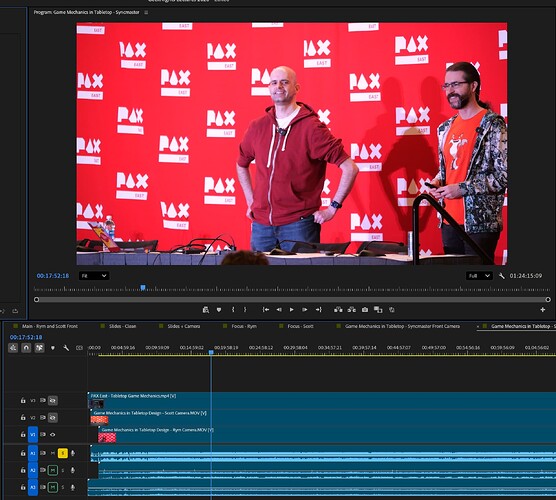Image resolution: width=556 pixels, height=500 pixels.
Task: Toggle lock on track A1
Action: click(x=23, y=453)
